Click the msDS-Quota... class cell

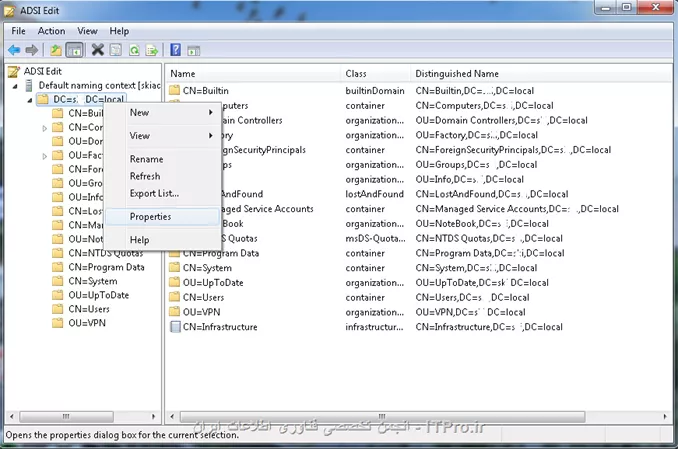(375, 238)
